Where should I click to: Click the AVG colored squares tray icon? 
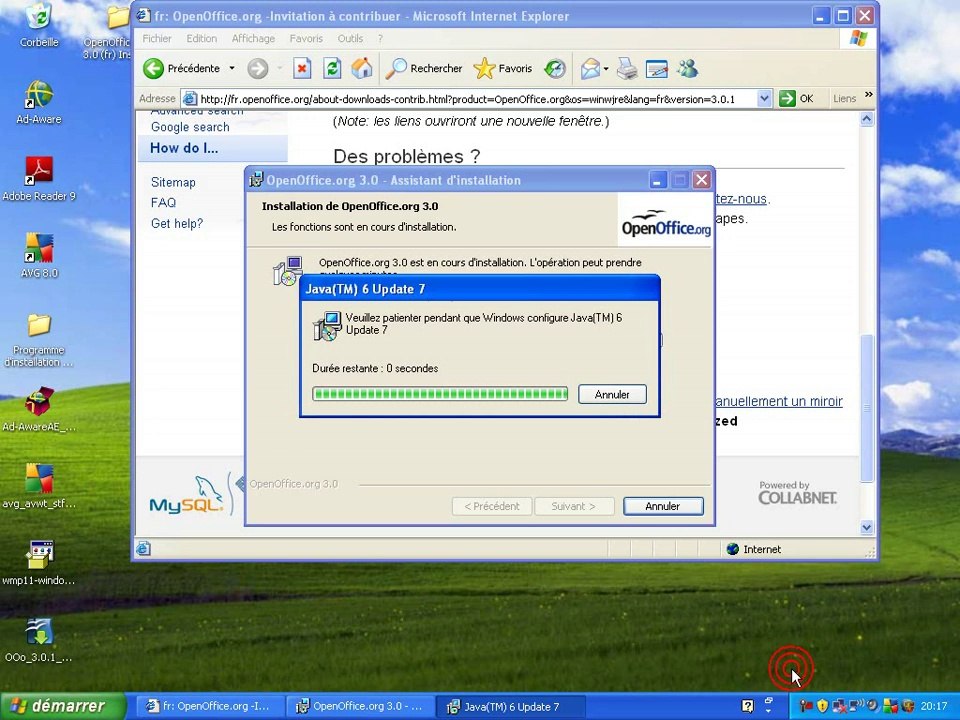pos(891,706)
